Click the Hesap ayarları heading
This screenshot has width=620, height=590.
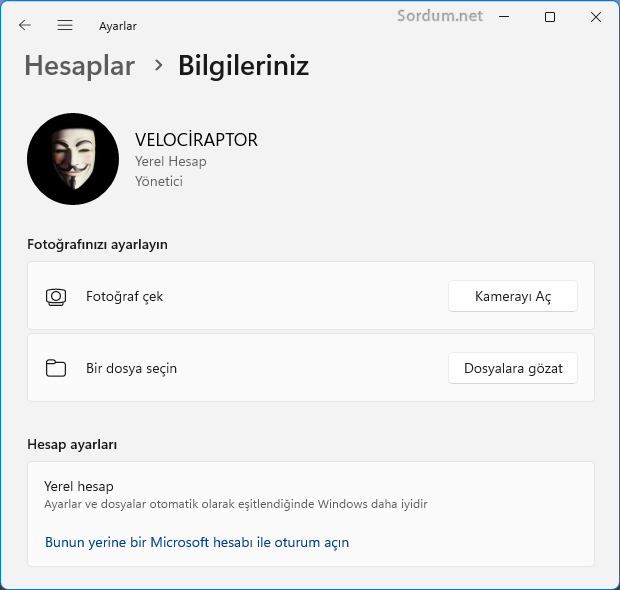72,444
